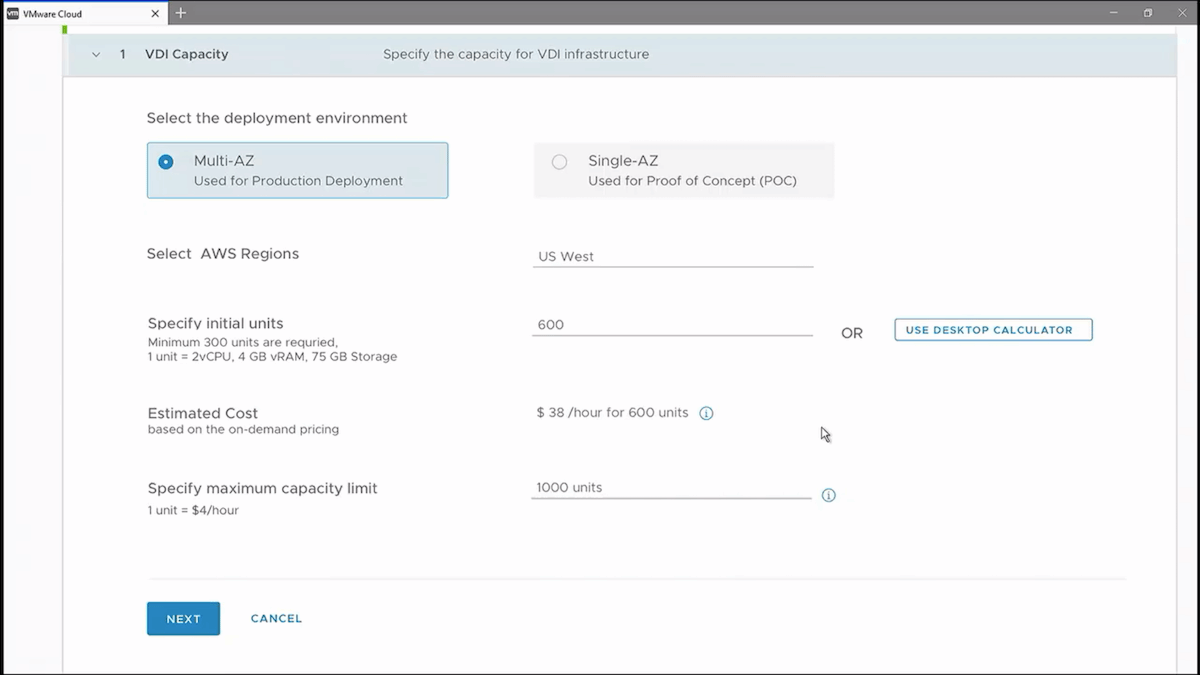Open the Use Desktop Calculator button

992,330
